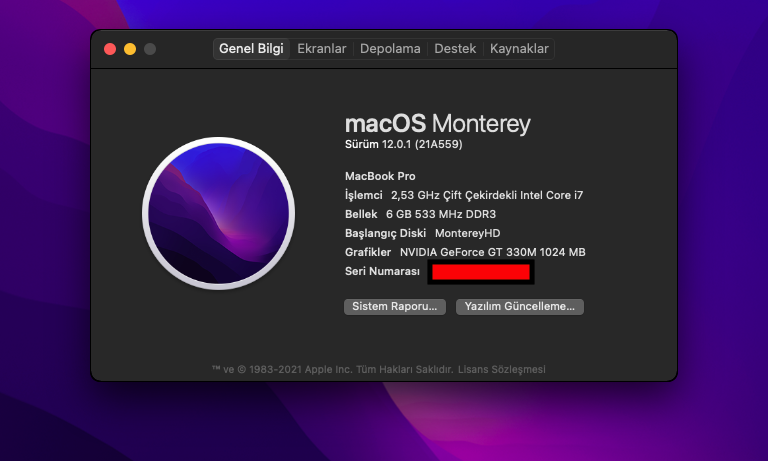Click the Seri Numarası label
Screen dimensions: 768x461
[382, 271]
